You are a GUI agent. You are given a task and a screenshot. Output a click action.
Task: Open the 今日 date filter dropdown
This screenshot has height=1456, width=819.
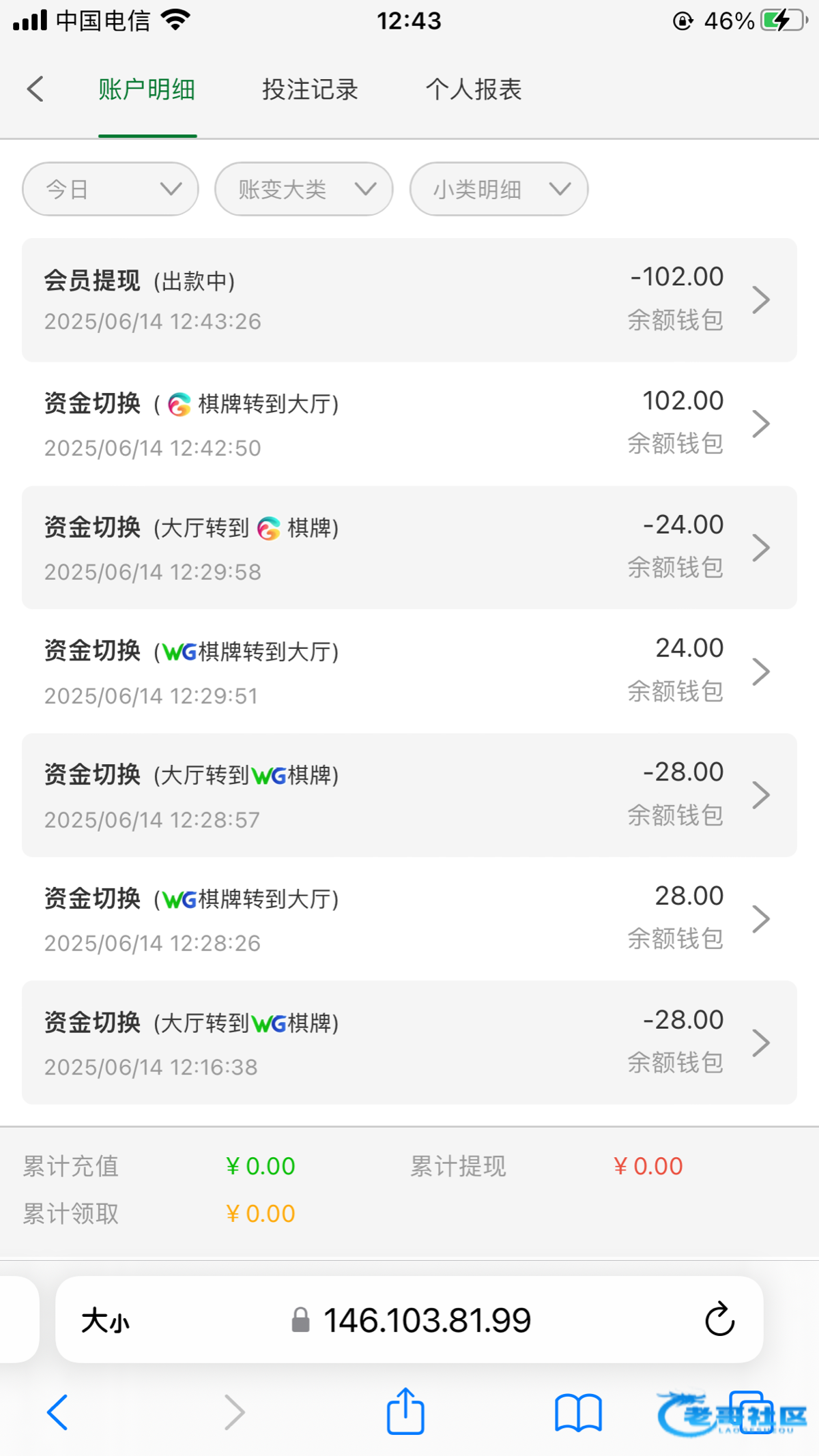coord(111,189)
